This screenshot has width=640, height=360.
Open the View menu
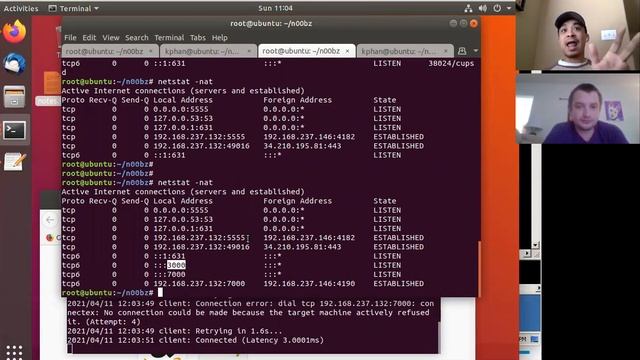[x=111, y=38]
